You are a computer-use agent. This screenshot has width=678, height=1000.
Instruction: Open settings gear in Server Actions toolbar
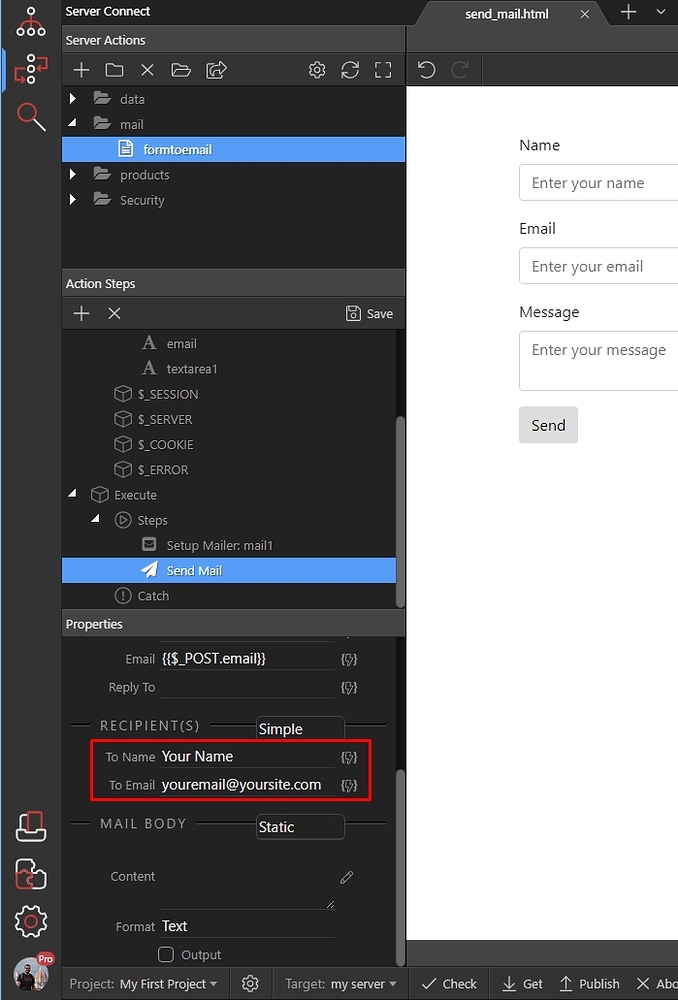tap(317, 70)
